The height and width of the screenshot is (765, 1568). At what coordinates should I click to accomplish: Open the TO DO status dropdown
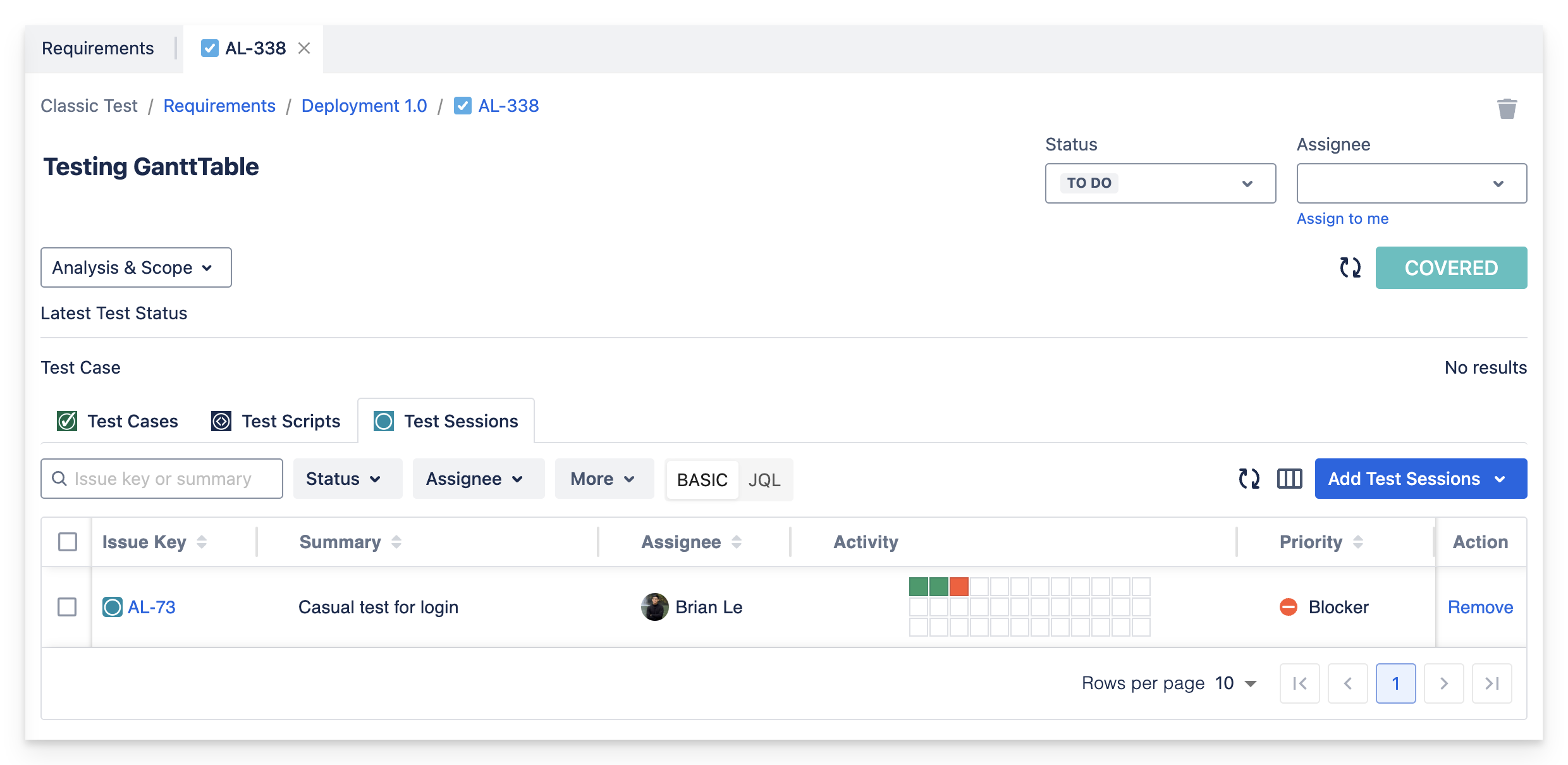coord(1160,183)
